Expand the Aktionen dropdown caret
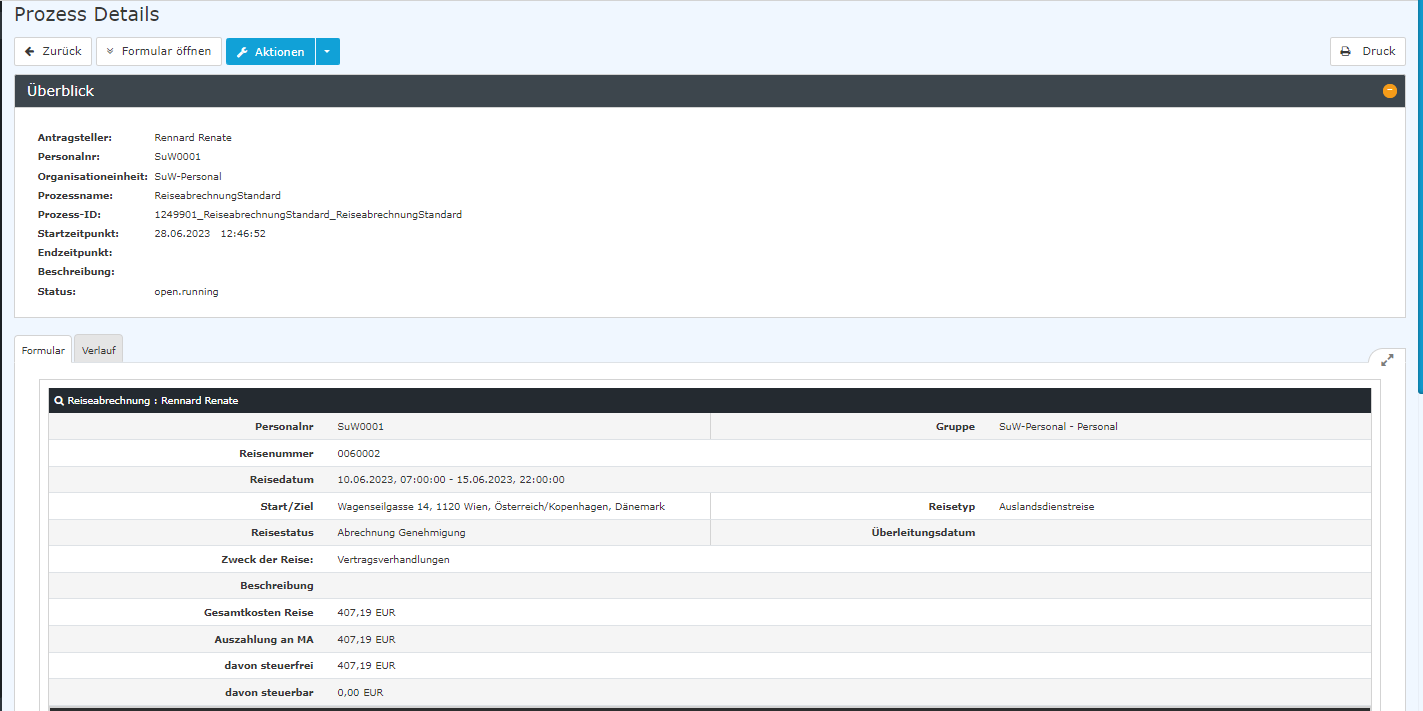The height and width of the screenshot is (711, 1423). 327,52
